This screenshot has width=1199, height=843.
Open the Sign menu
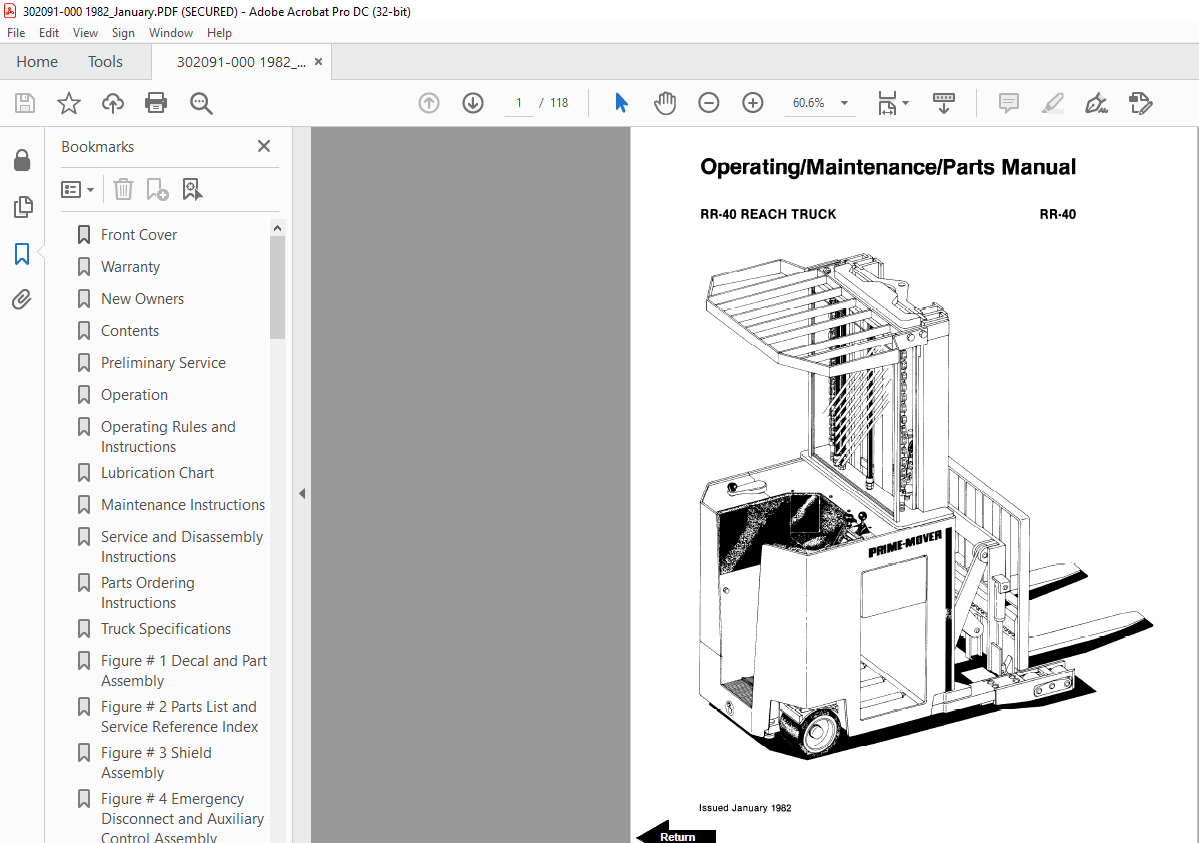point(123,33)
